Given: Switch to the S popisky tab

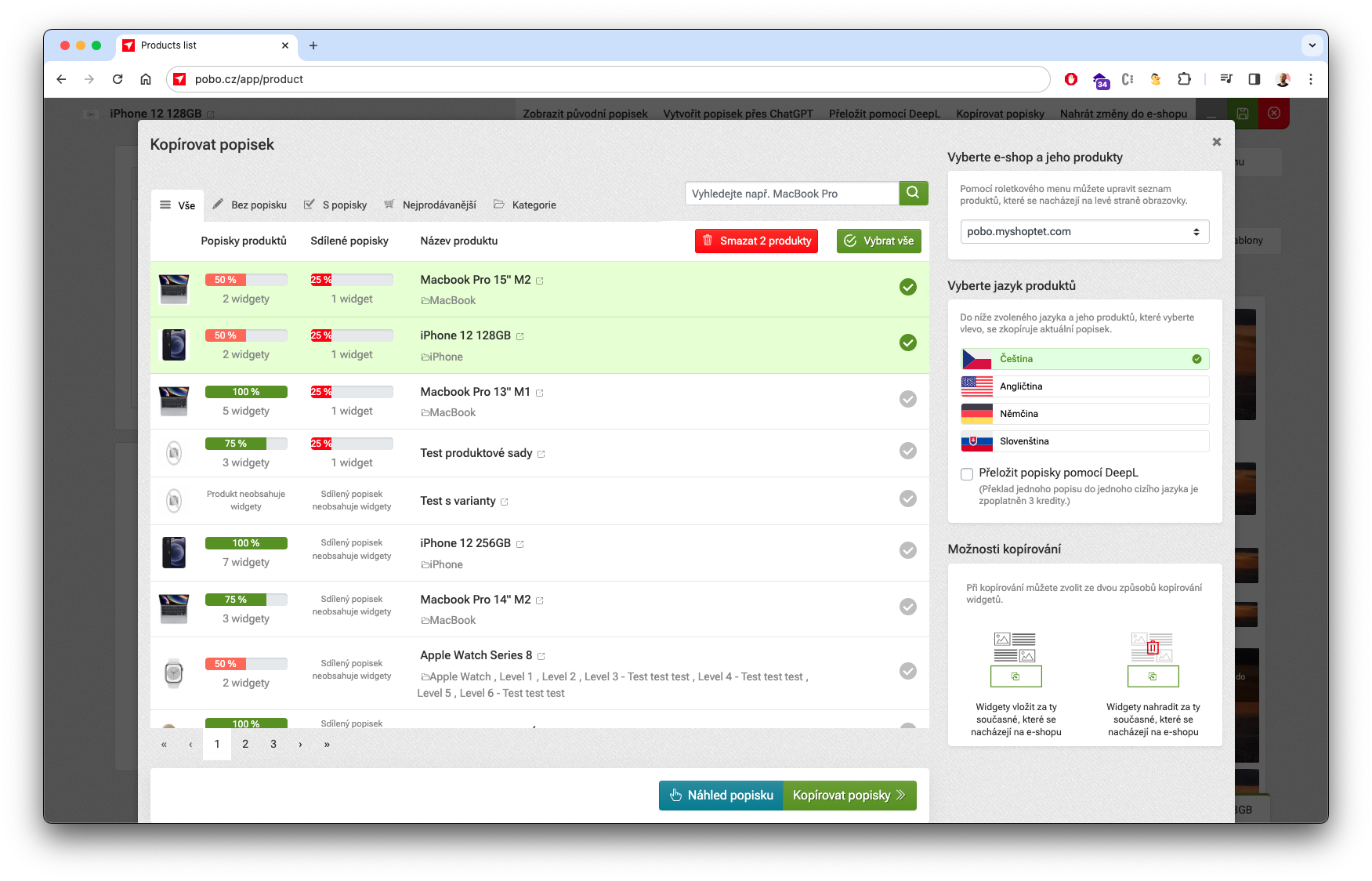Looking at the screenshot, I should [x=335, y=205].
